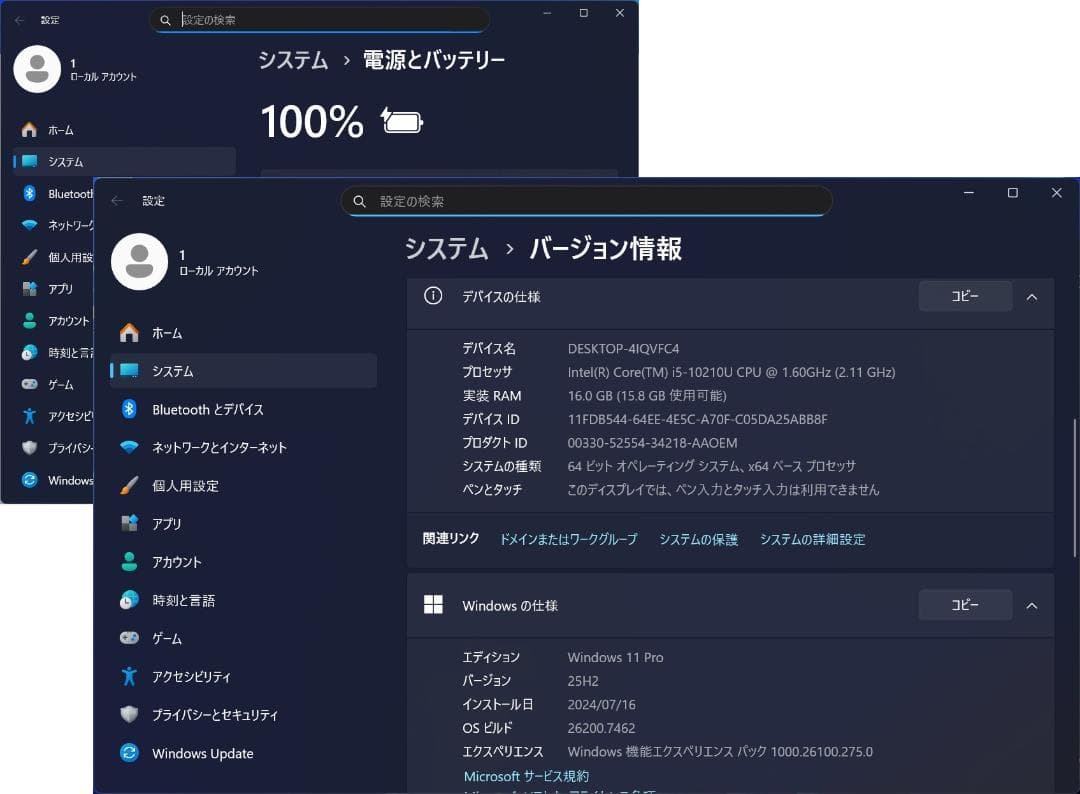1080x794 pixels.
Task: Select the アカウント sidebar icon
Action: 190,561
